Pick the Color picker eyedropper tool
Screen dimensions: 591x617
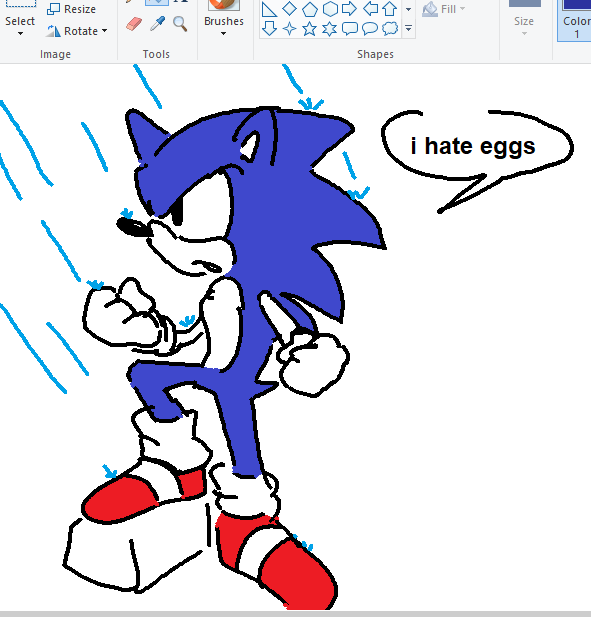click(x=157, y=24)
